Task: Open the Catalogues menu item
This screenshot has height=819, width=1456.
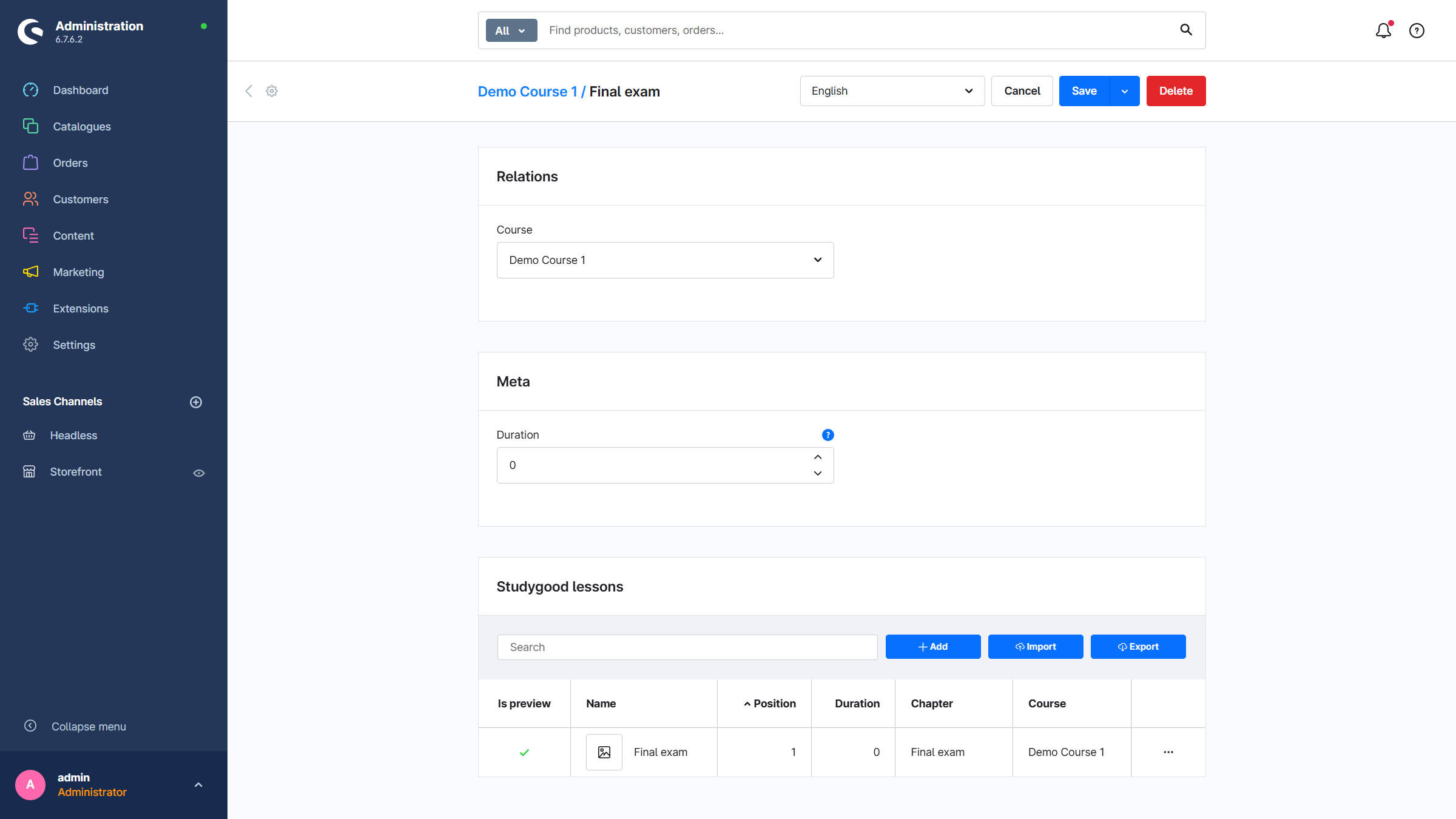Action: coord(82,127)
